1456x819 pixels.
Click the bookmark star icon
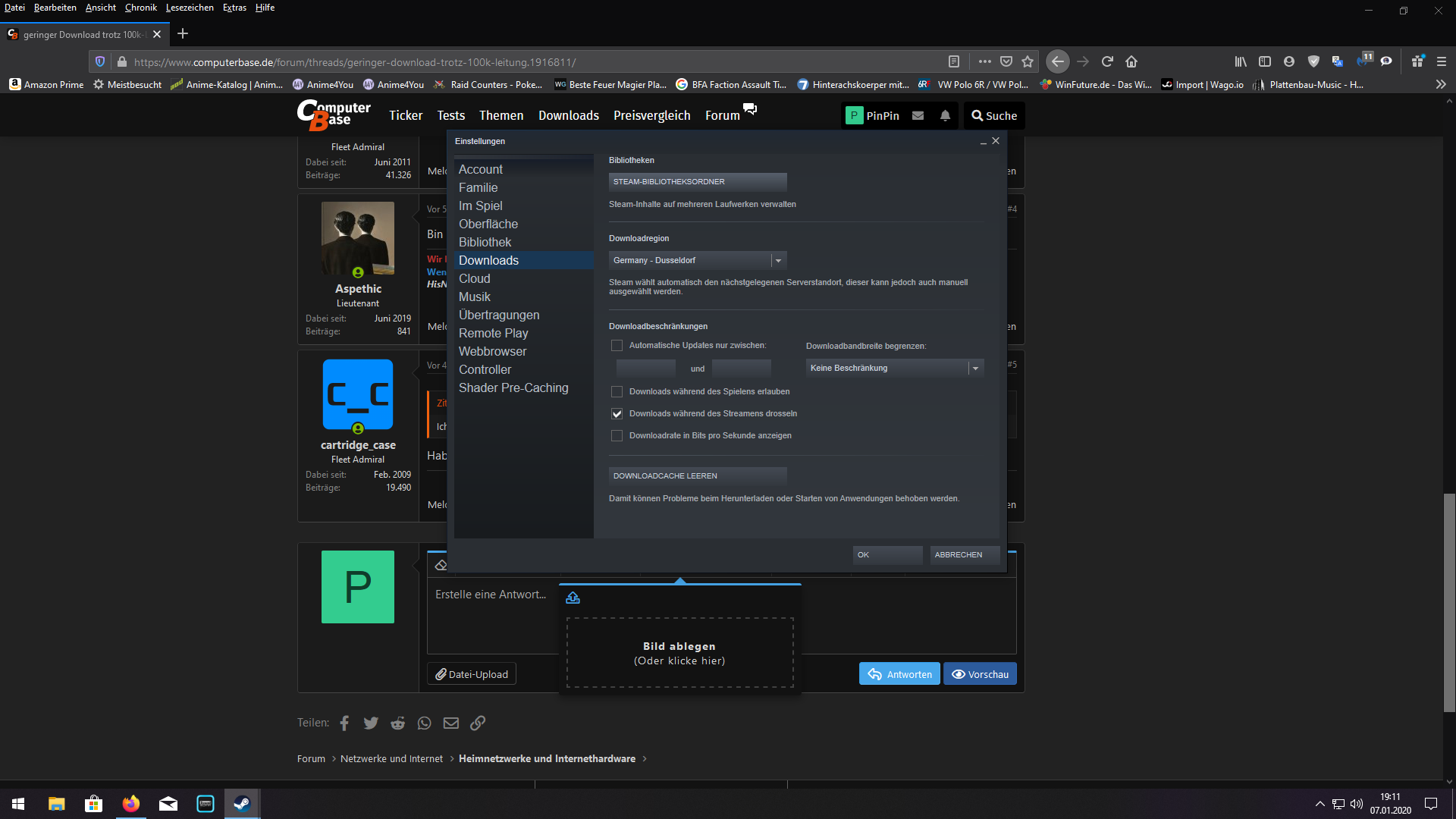(x=1028, y=61)
